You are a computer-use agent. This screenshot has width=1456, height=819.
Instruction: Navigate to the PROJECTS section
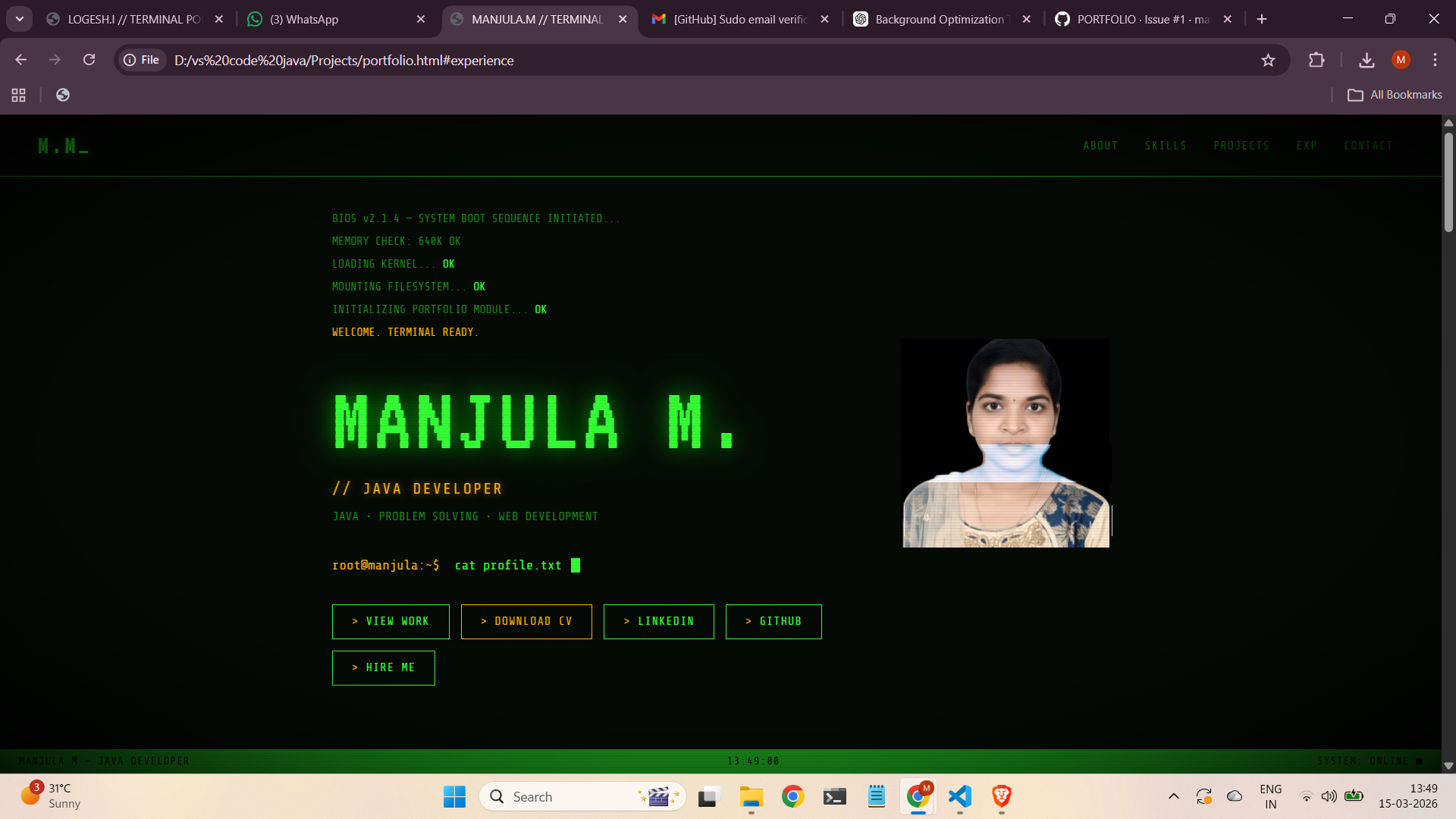point(1241,146)
